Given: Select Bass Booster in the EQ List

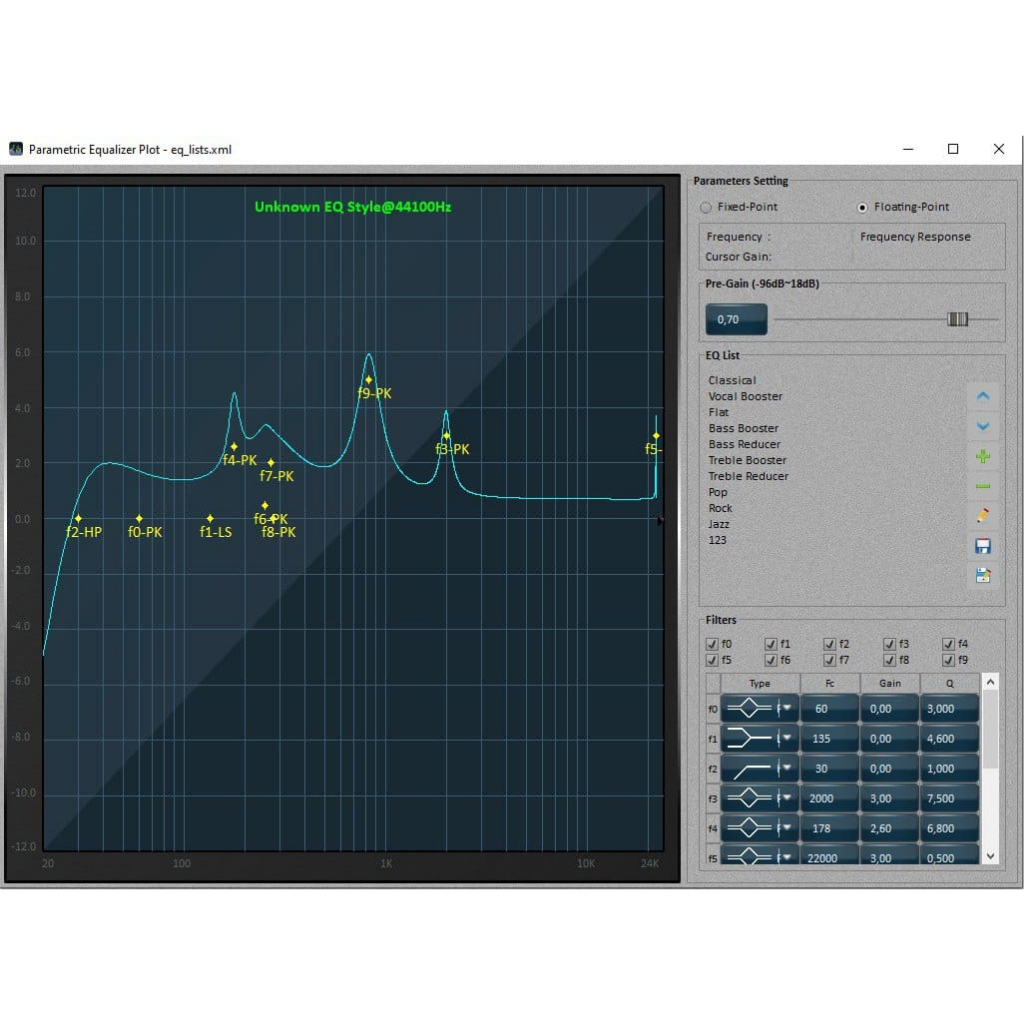Looking at the screenshot, I should [743, 428].
